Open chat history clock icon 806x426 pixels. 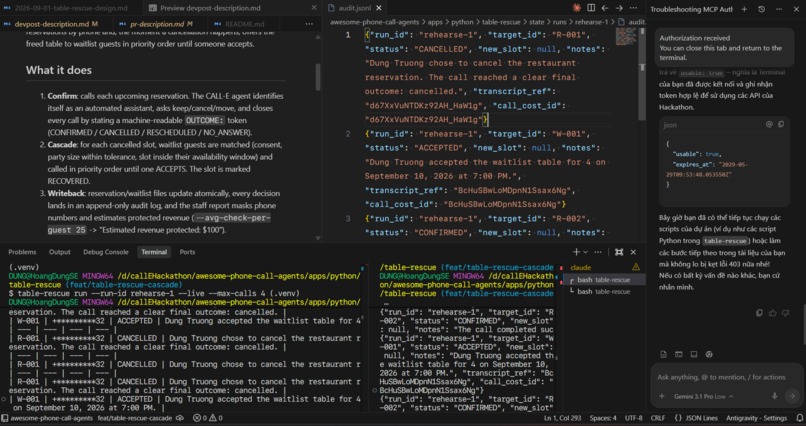point(762,9)
